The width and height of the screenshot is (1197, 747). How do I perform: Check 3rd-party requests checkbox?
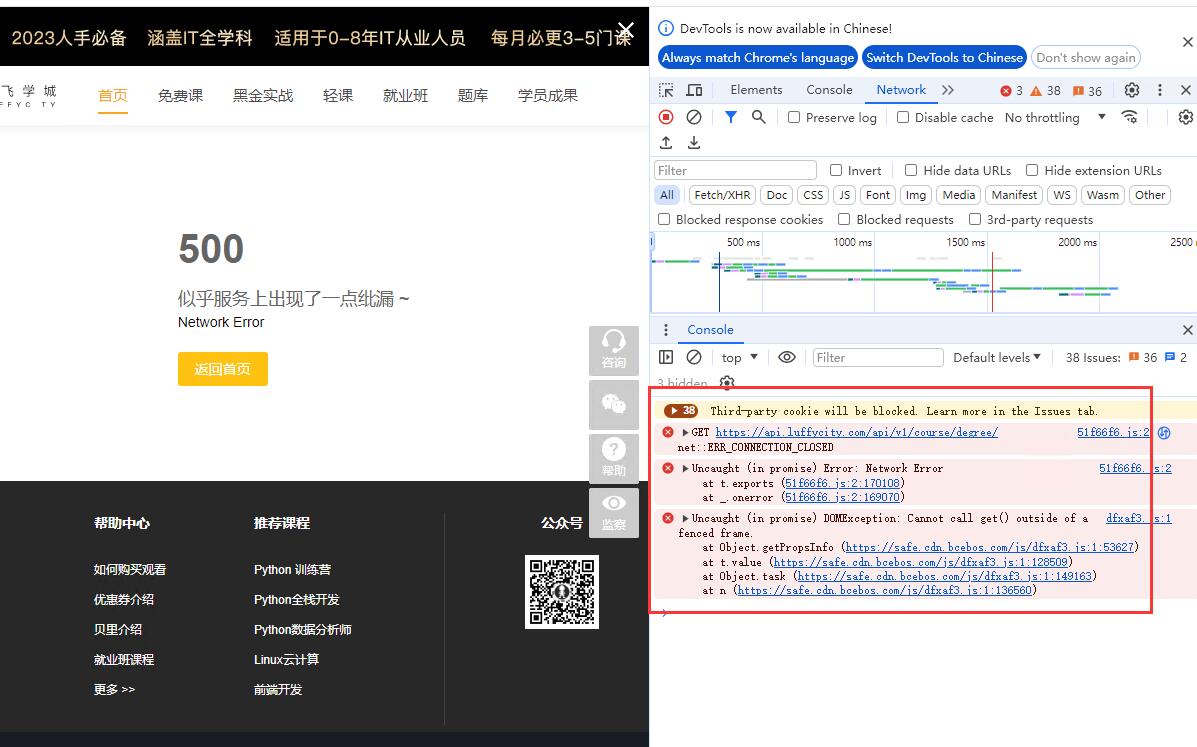[x=975, y=219]
